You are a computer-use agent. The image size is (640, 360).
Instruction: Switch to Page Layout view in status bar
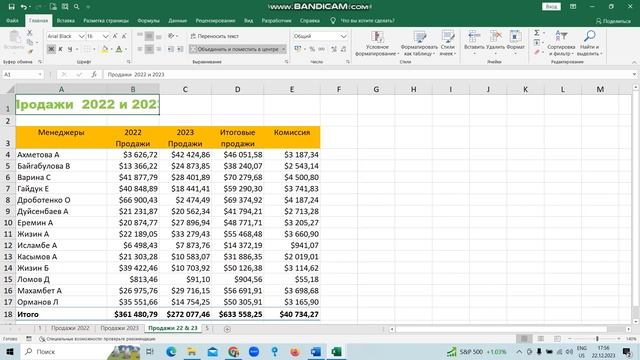(x=541, y=339)
